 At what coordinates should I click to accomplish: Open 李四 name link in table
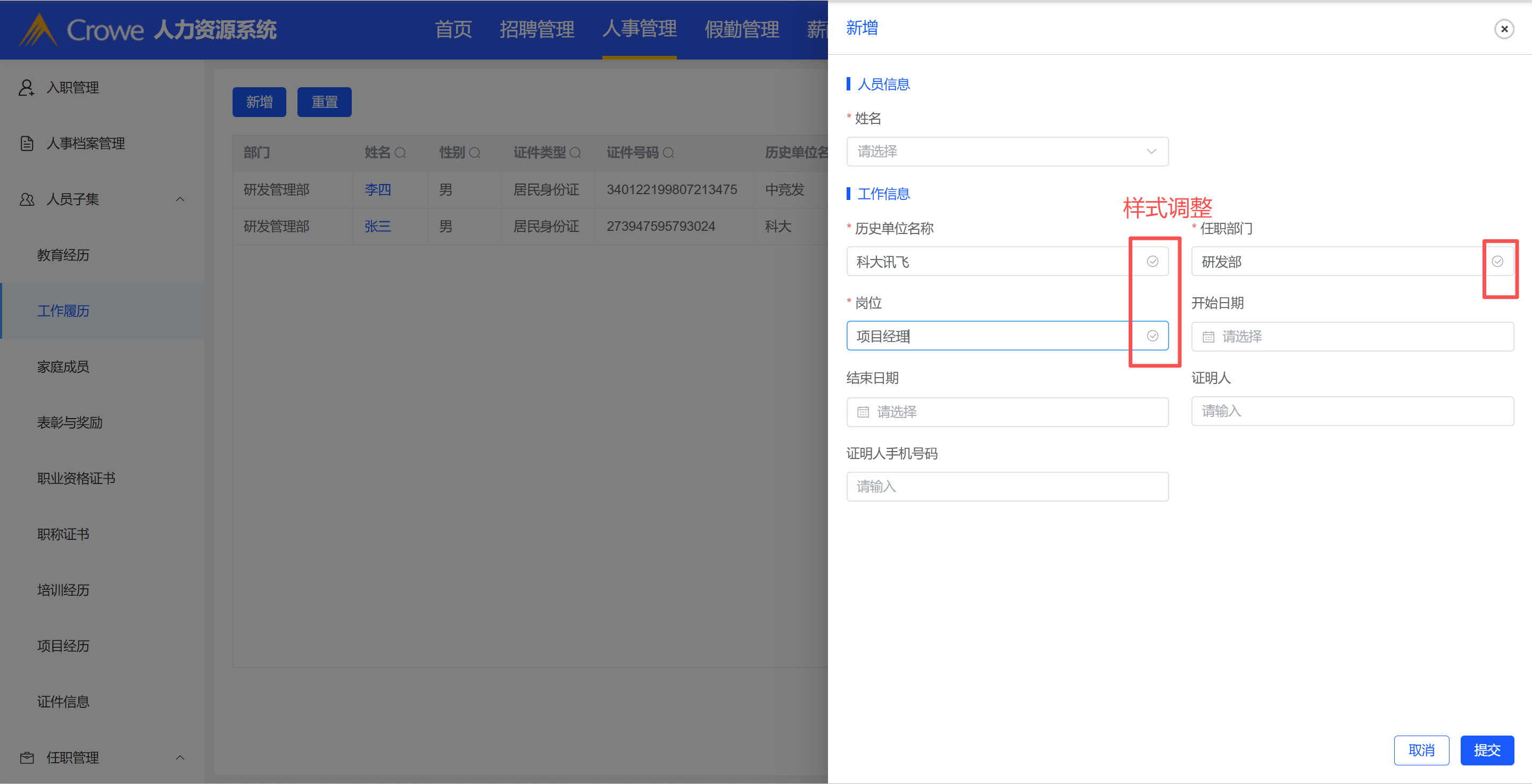coord(377,189)
